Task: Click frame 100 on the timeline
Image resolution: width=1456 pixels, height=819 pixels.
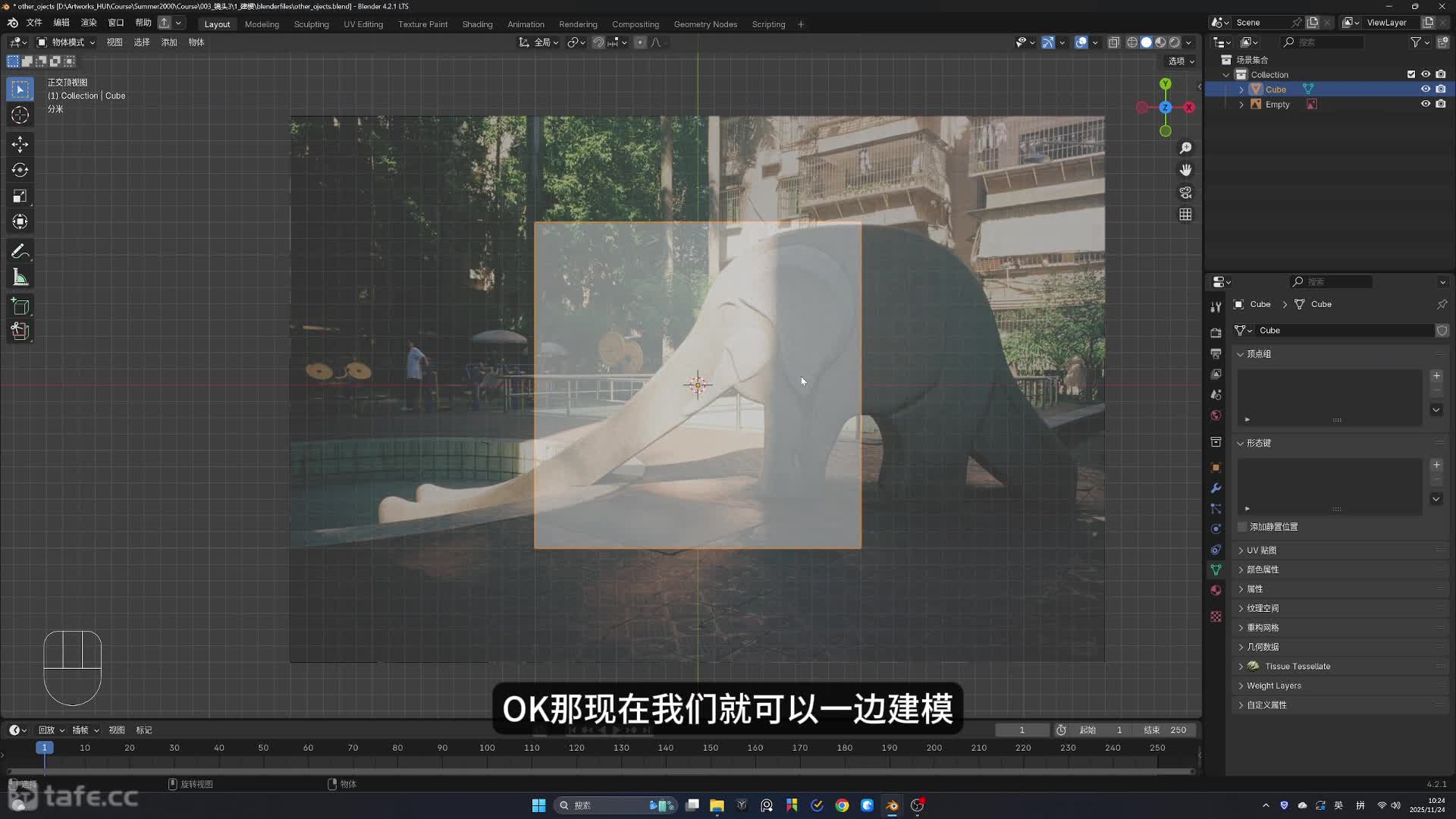Action: tap(487, 748)
